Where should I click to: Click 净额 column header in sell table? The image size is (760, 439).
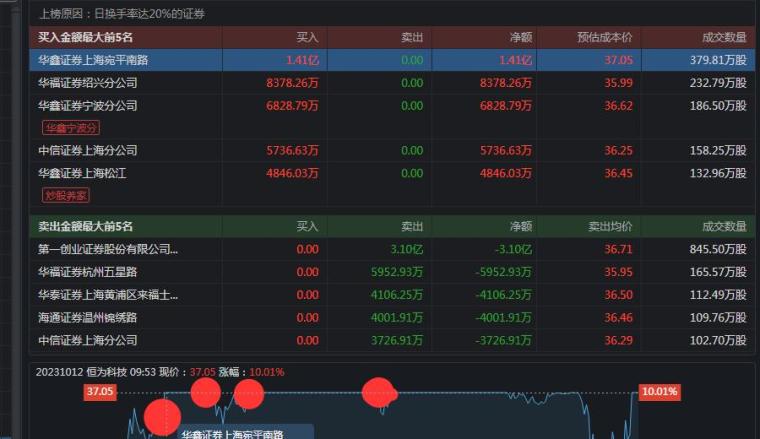tap(521, 226)
